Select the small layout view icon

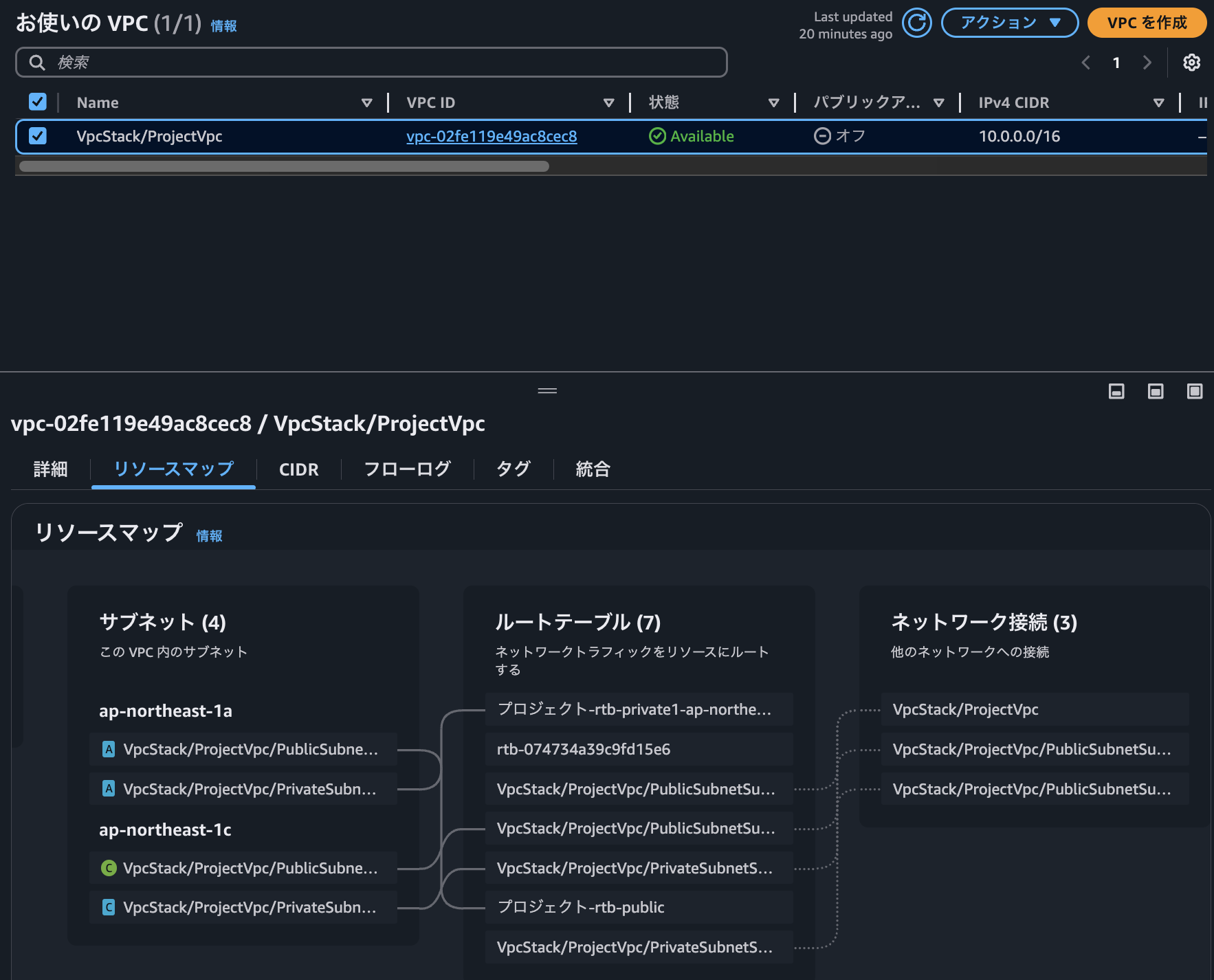(1116, 391)
